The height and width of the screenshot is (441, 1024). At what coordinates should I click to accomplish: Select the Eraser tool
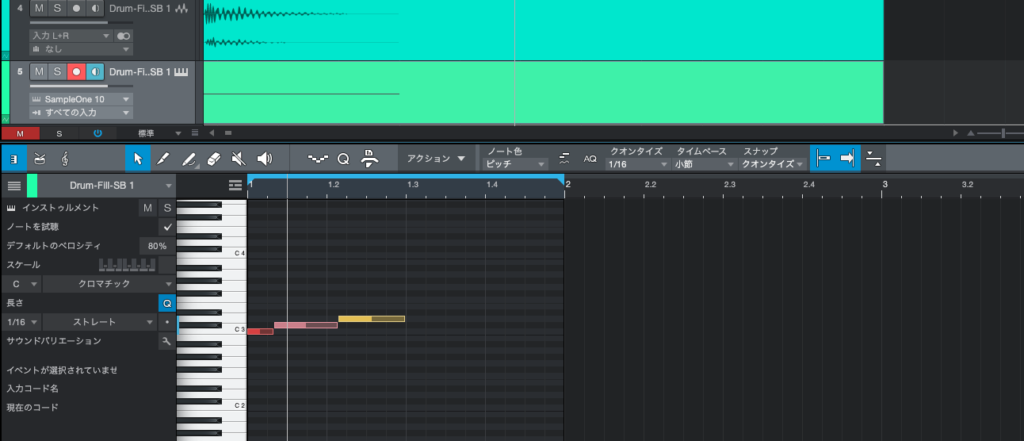(212, 158)
